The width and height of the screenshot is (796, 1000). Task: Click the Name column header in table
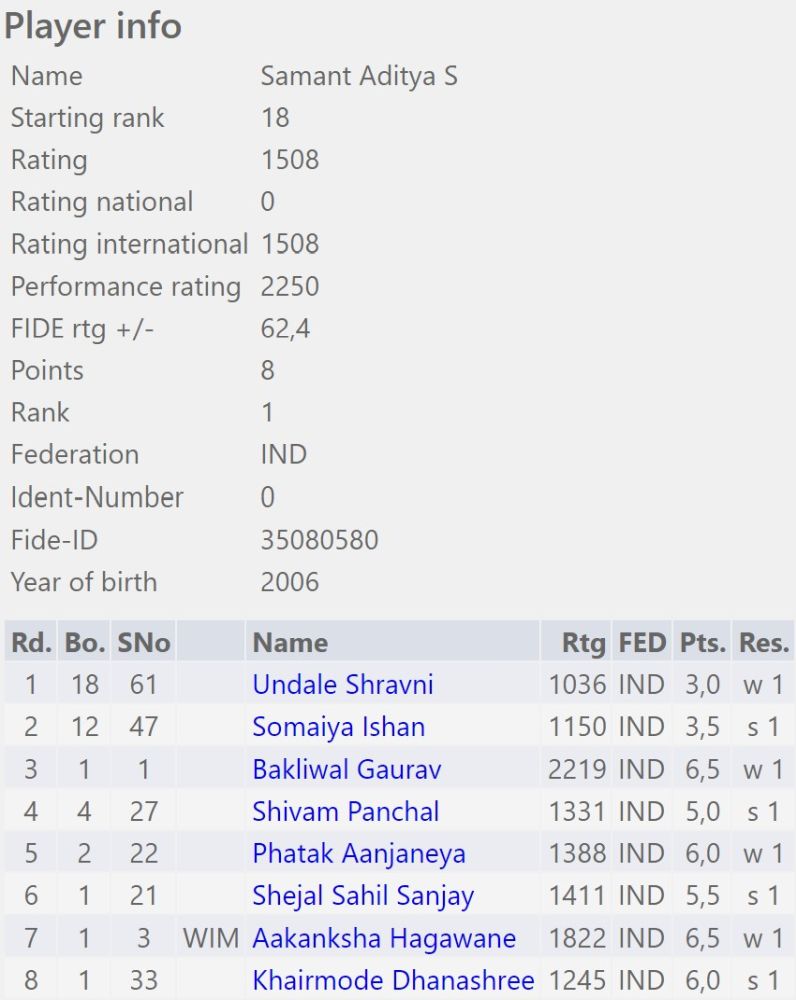click(x=290, y=642)
